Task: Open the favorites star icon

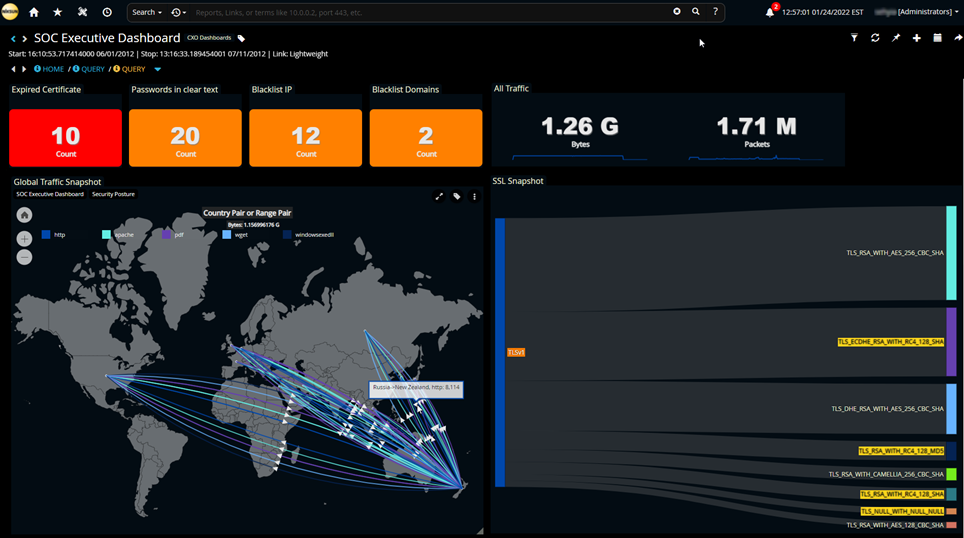Action: coord(58,12)
